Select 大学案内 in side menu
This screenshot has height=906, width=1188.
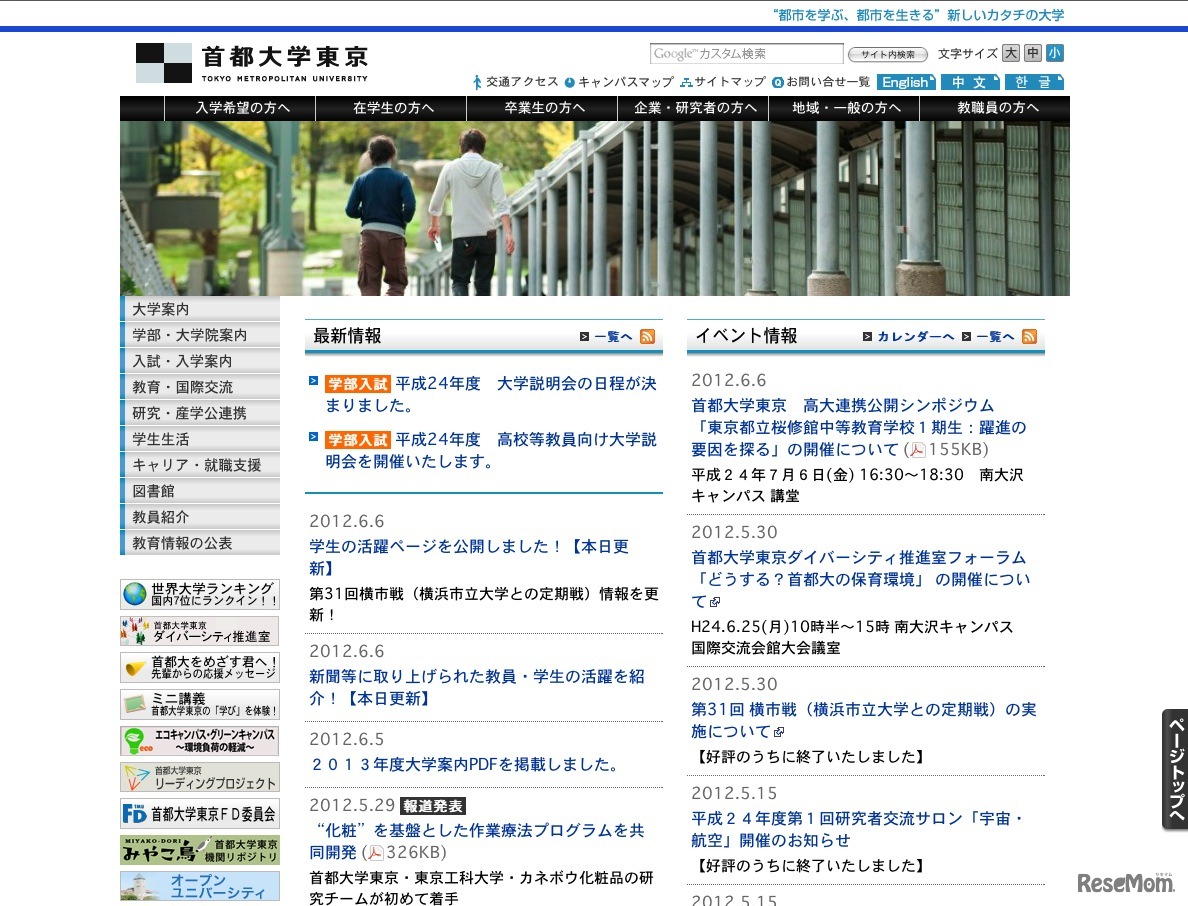(x=200, y=309)
